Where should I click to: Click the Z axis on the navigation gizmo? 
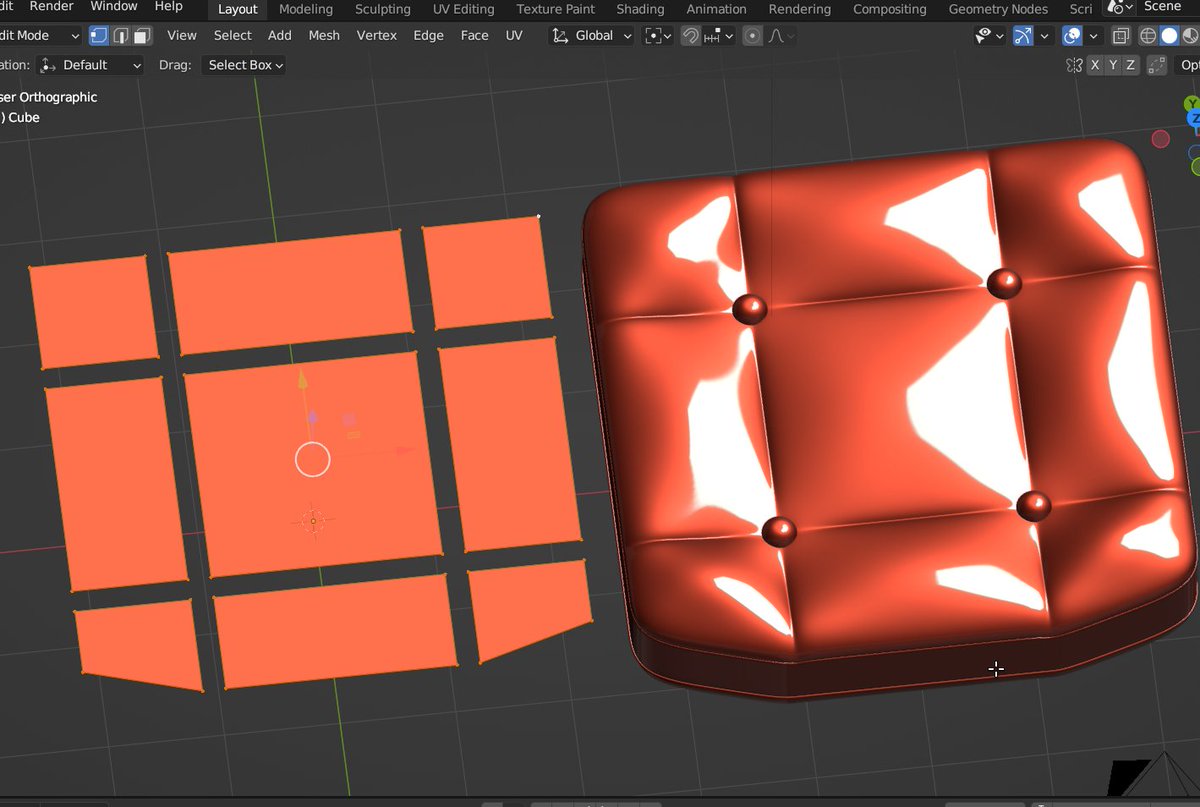(x=1194, y=118)
